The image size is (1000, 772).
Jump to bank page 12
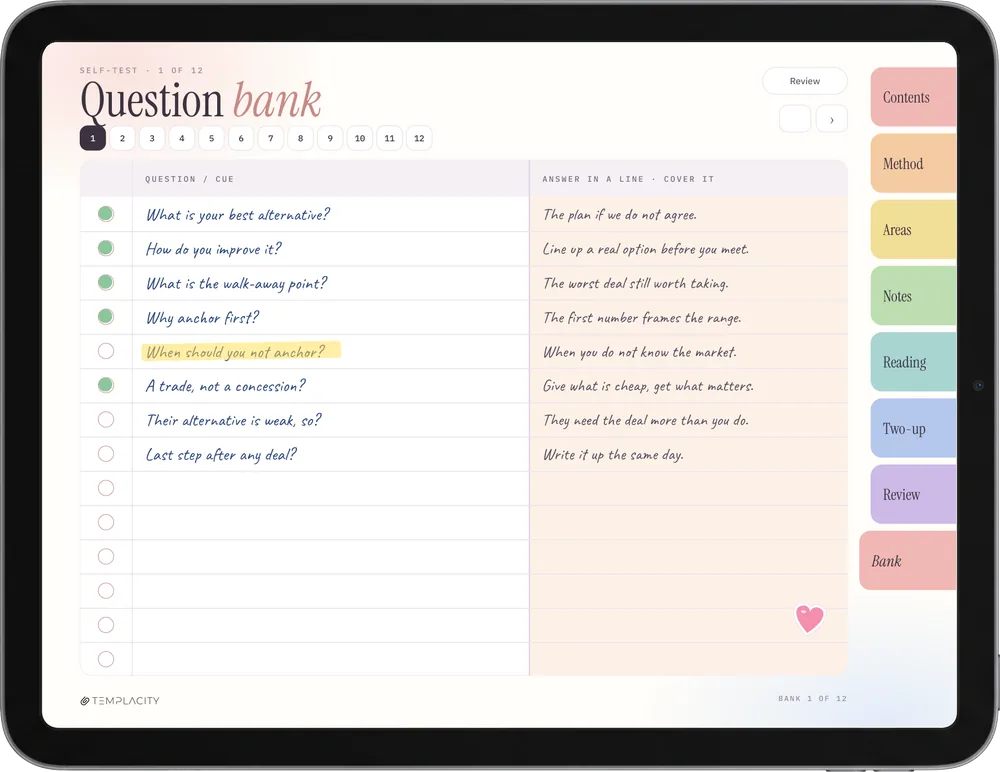419,138
